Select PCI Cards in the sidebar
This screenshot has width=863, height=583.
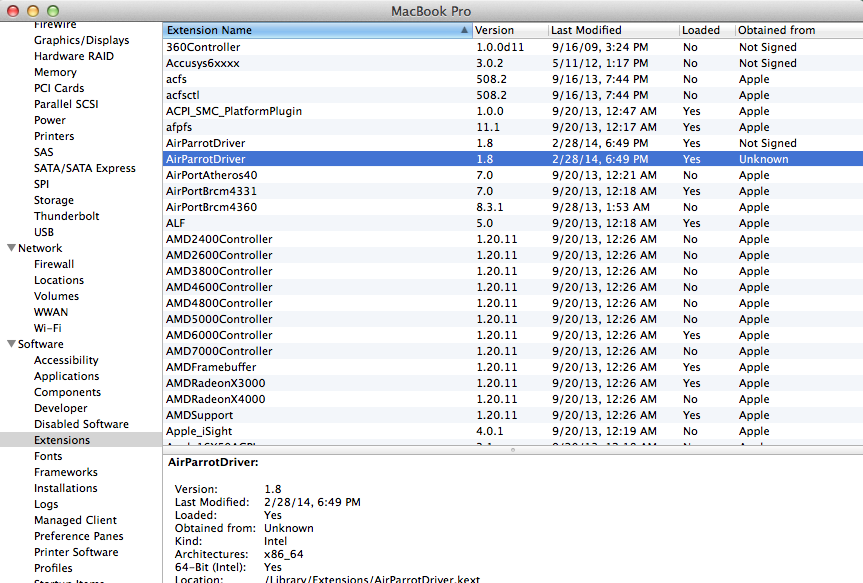click(x=59, y=88)
